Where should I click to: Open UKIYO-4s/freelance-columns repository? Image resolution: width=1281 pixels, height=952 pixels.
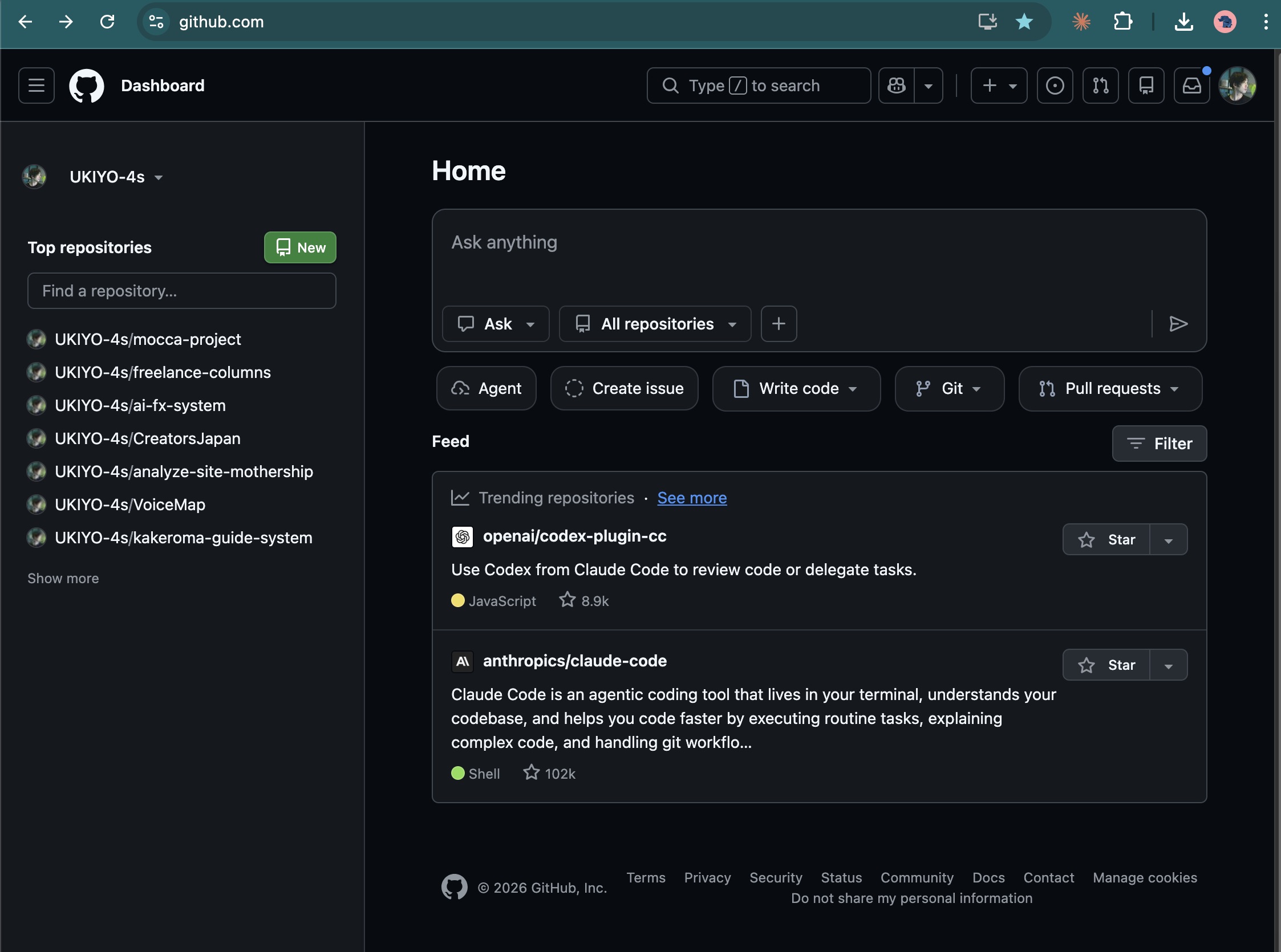pos(163,372)
